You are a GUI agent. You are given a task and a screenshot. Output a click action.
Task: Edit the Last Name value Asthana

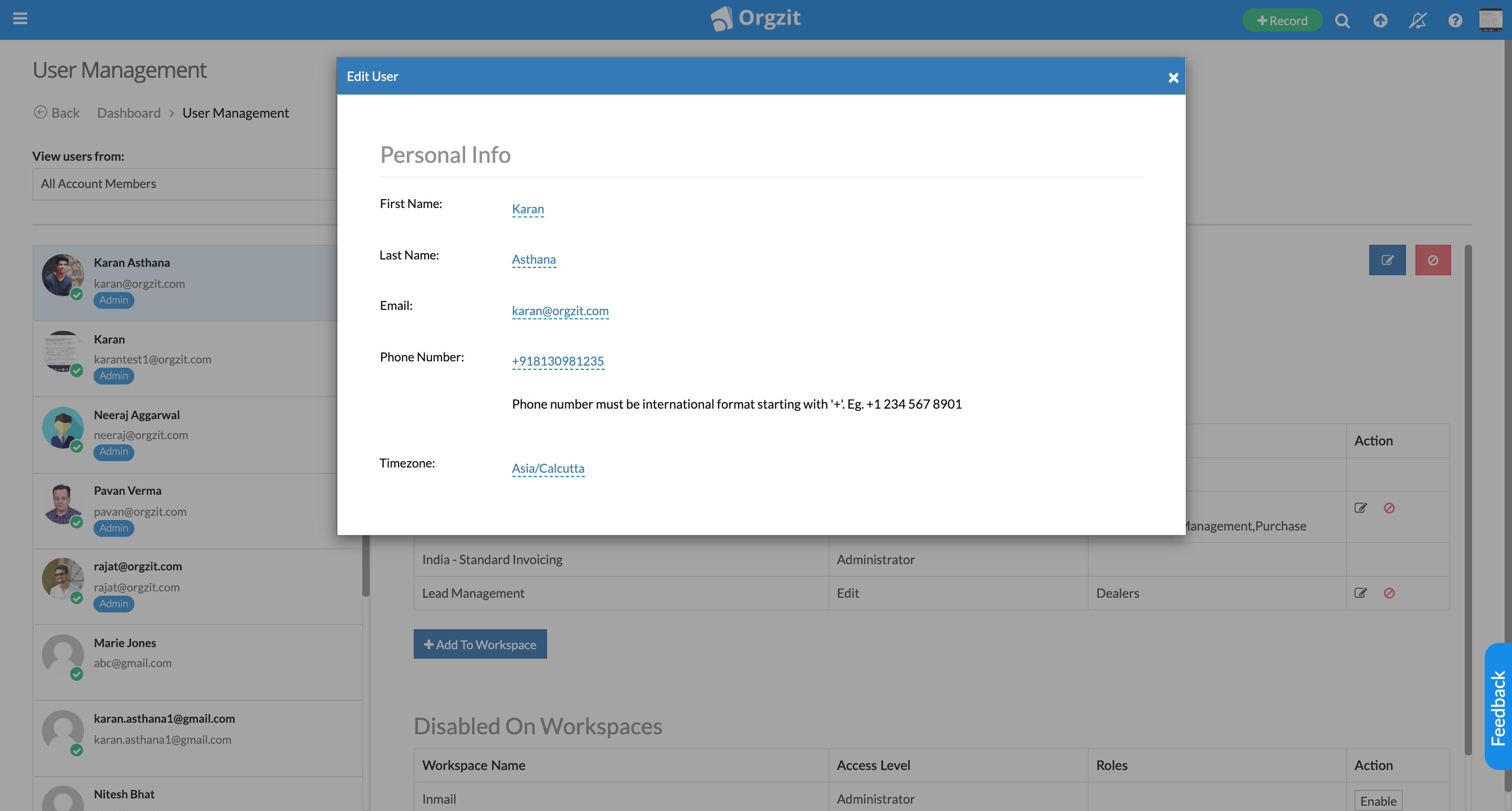533,259
